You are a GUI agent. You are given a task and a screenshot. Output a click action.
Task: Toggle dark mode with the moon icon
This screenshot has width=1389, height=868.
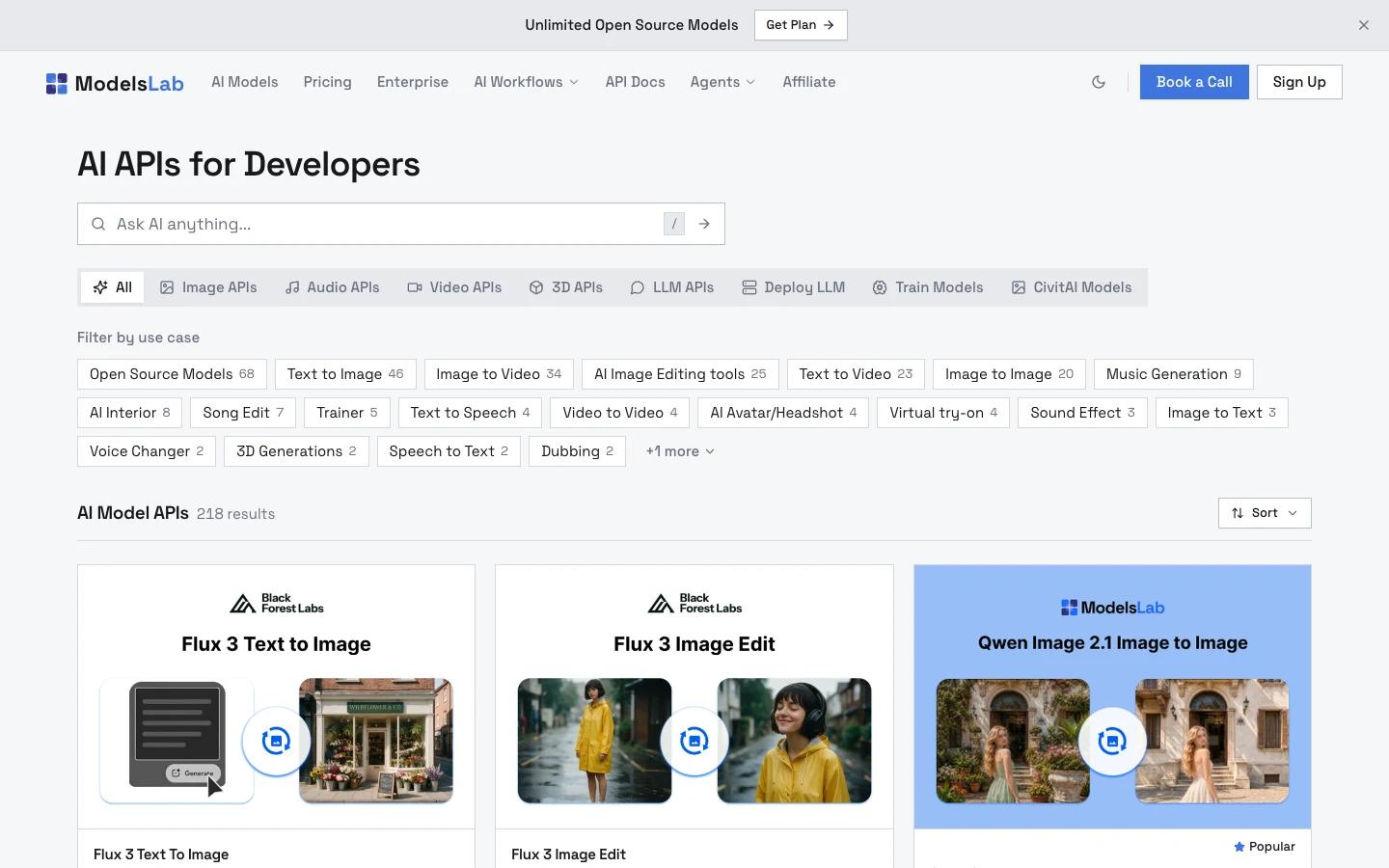(1099, 82)
